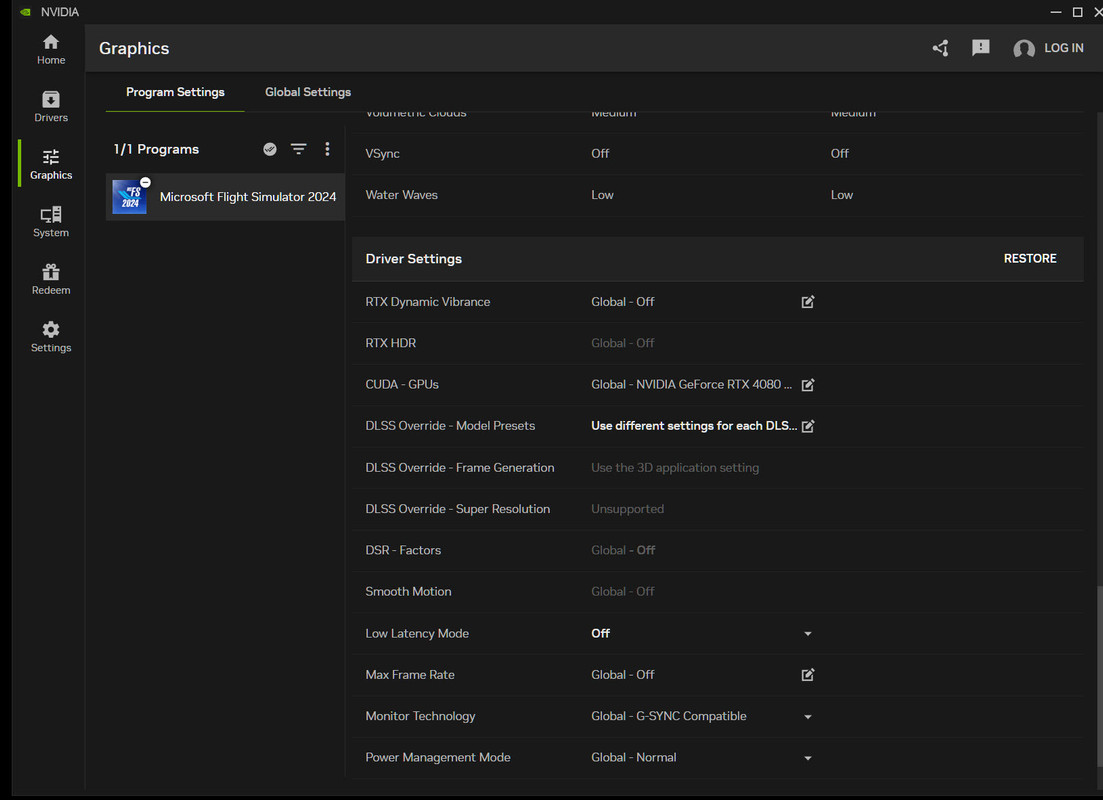
Task: Select the Graphics sidebar item
Action: coord(51,165)
